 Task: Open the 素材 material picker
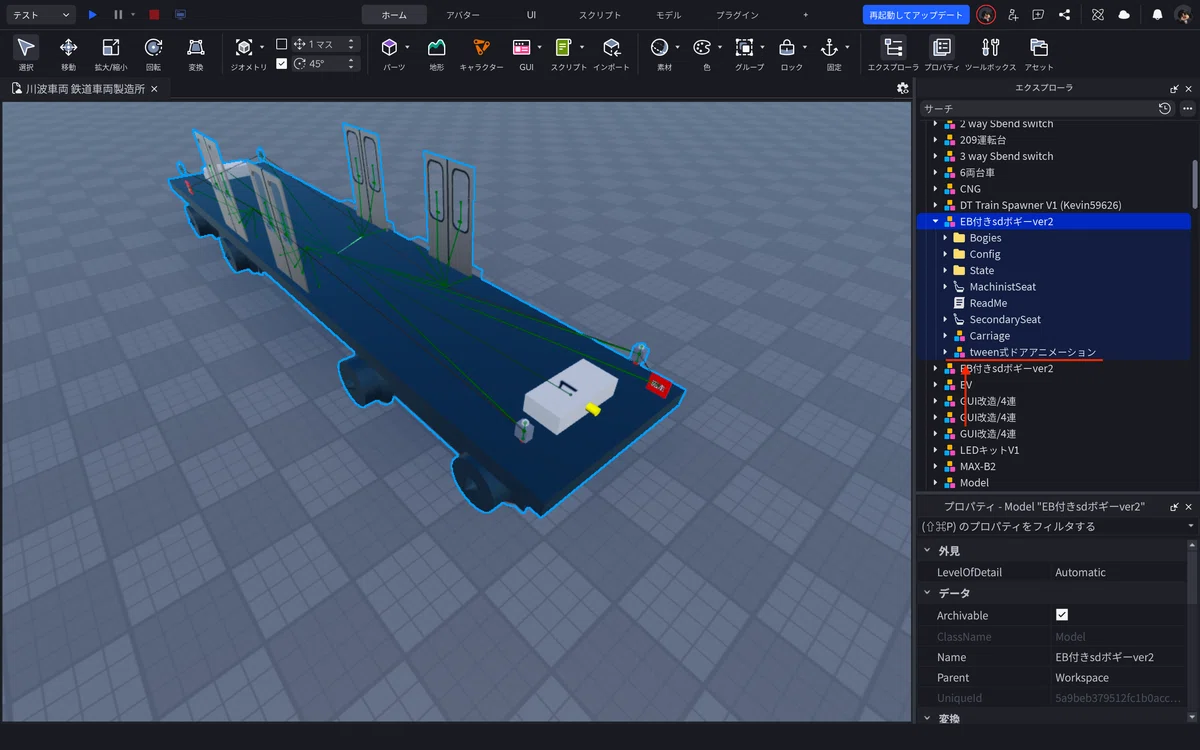point(659,47)
